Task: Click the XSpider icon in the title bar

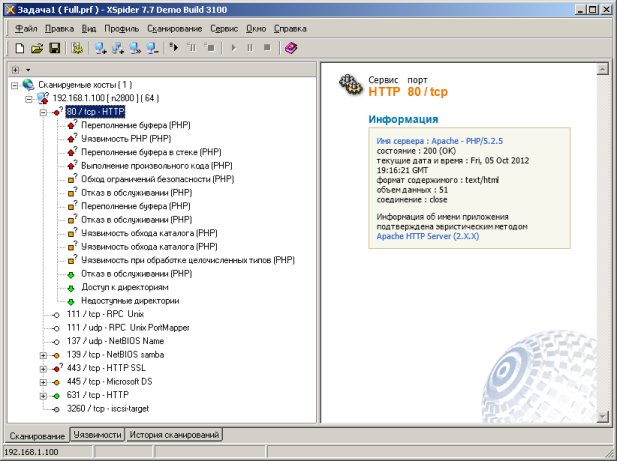Action: click(10, 9)
